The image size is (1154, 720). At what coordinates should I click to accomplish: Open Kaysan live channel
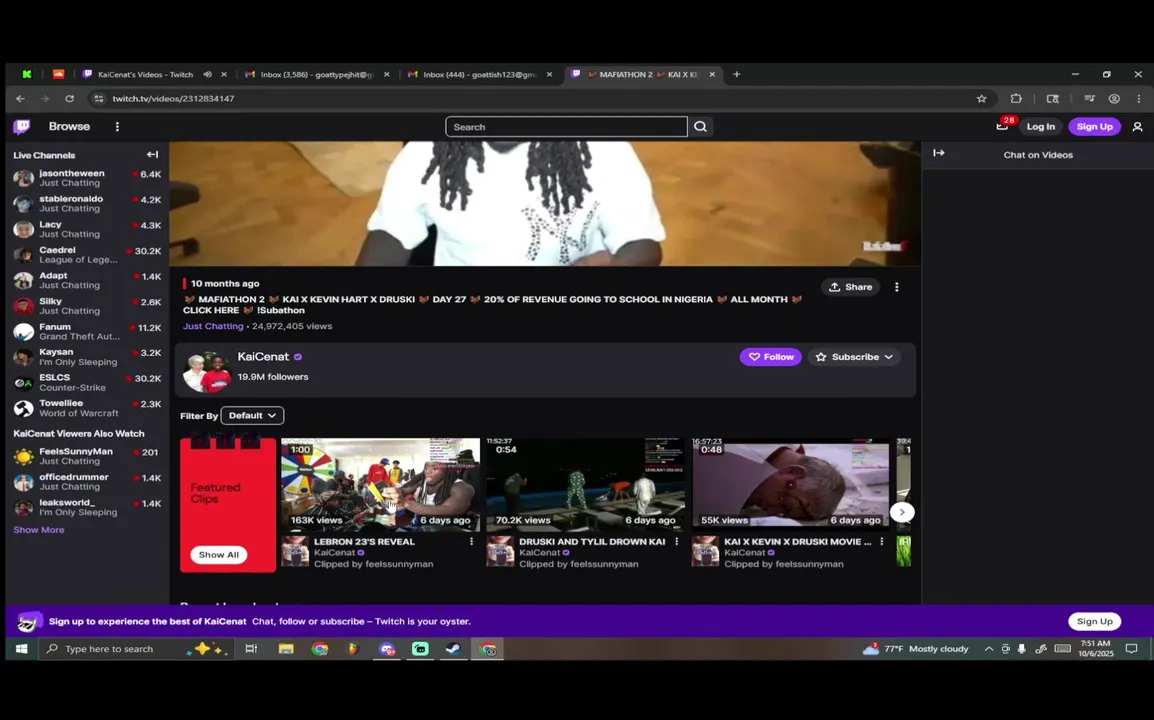click(x=87, y=356)
